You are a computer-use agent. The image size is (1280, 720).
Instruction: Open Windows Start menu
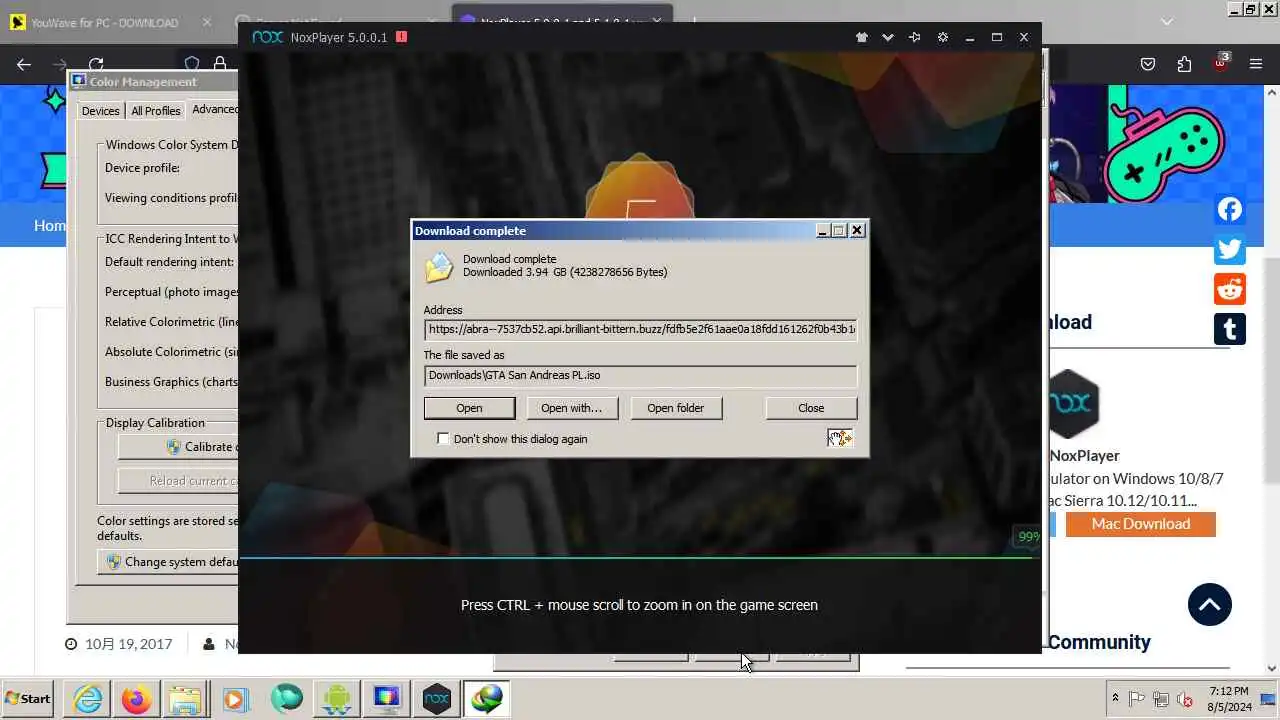(28, 699)
